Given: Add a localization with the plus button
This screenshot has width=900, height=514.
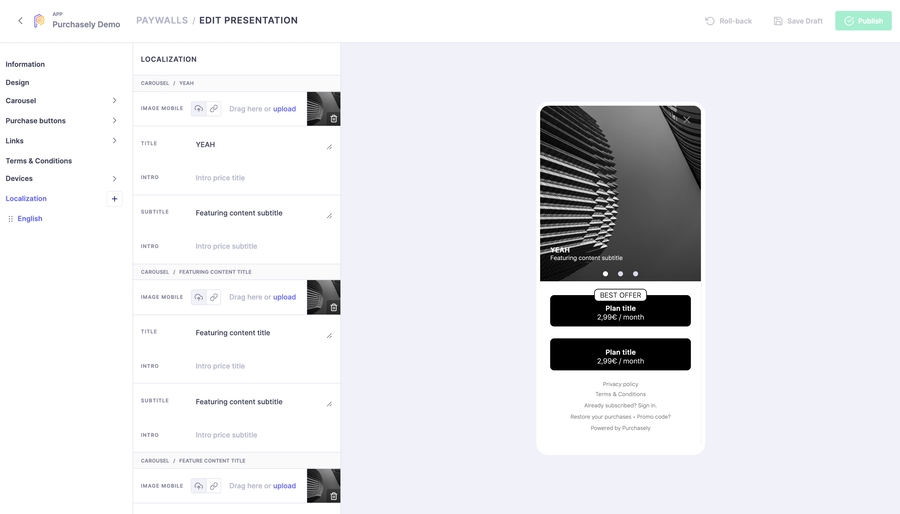Looking at the screenshot, I should 114,198.
